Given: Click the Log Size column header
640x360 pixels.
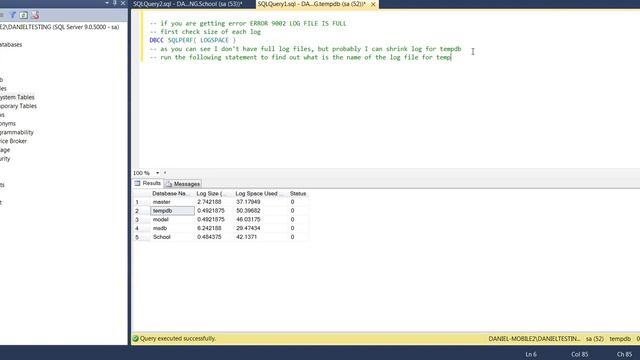Looking at the screenshot, I should [213, 193].
